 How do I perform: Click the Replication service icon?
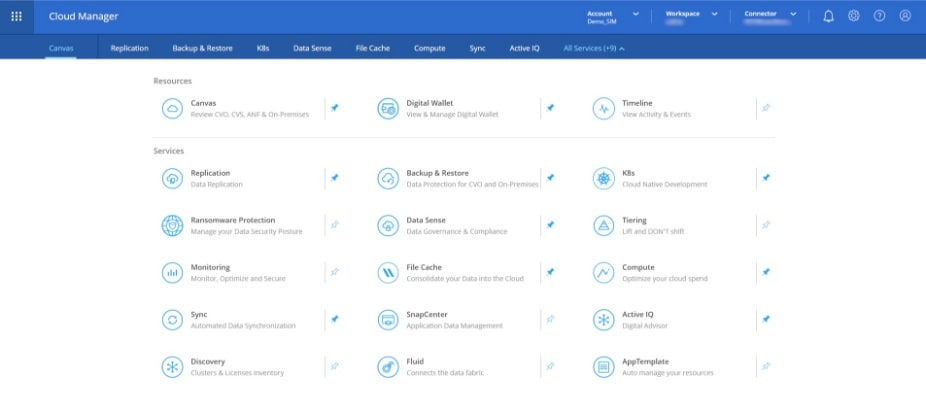[172, 179]
